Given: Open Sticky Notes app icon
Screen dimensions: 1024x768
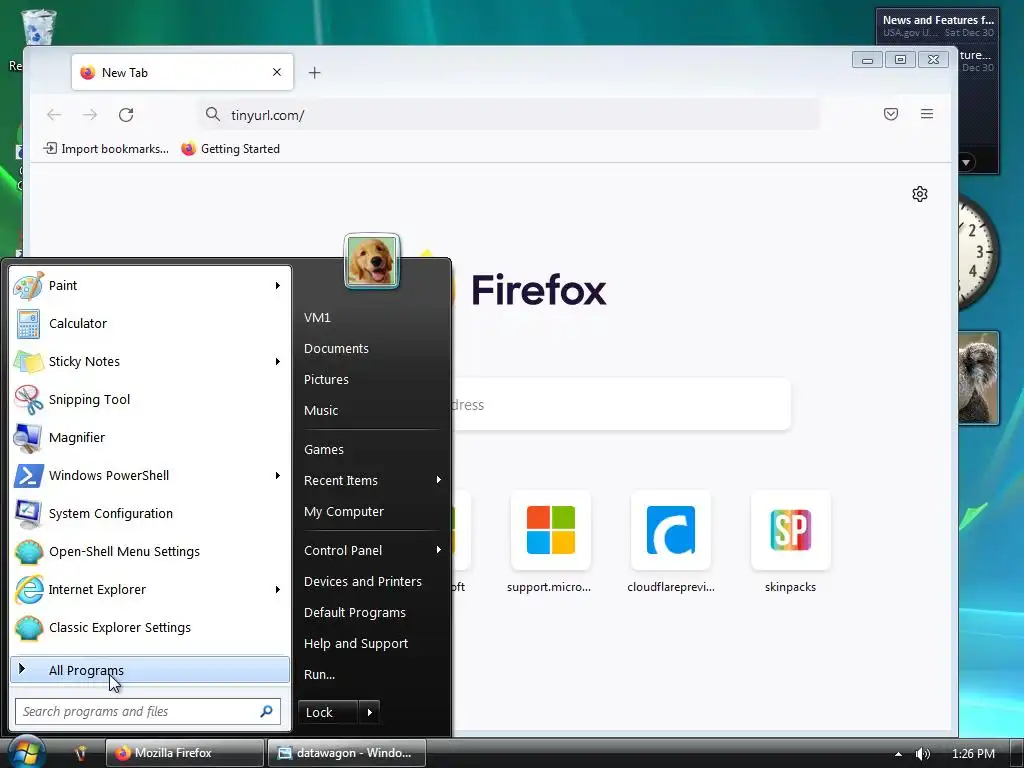Looking at the screenshot, I should tap(28, 361).
